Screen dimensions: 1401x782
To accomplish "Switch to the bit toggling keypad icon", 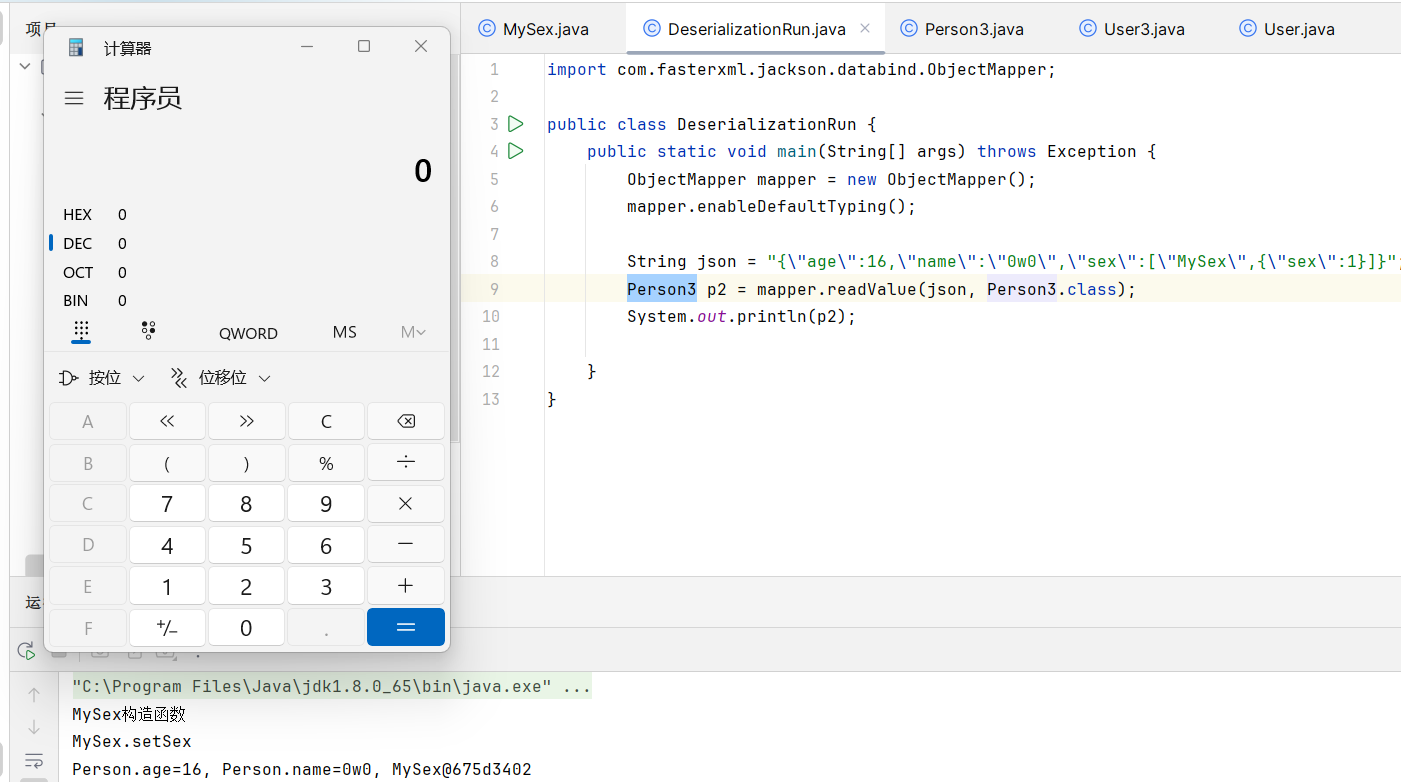I will tap(148, 331).
